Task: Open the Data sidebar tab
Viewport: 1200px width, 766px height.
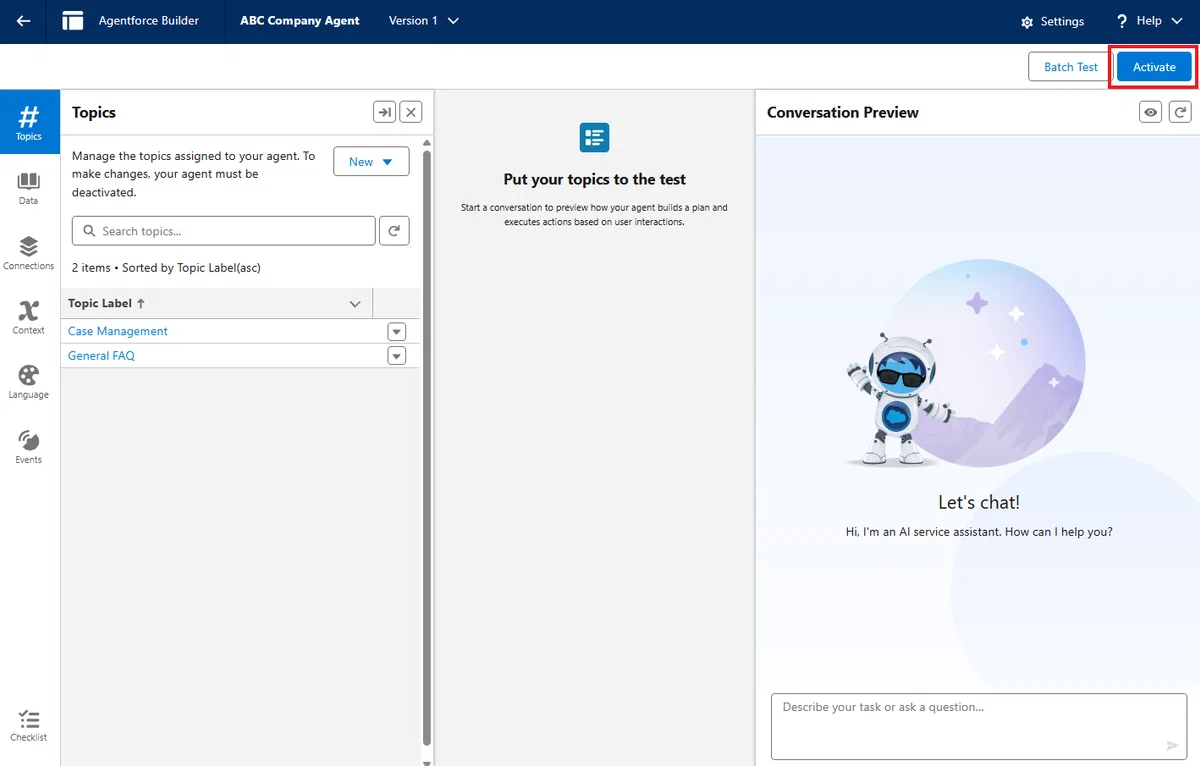Action: click(x=29, y=187)
